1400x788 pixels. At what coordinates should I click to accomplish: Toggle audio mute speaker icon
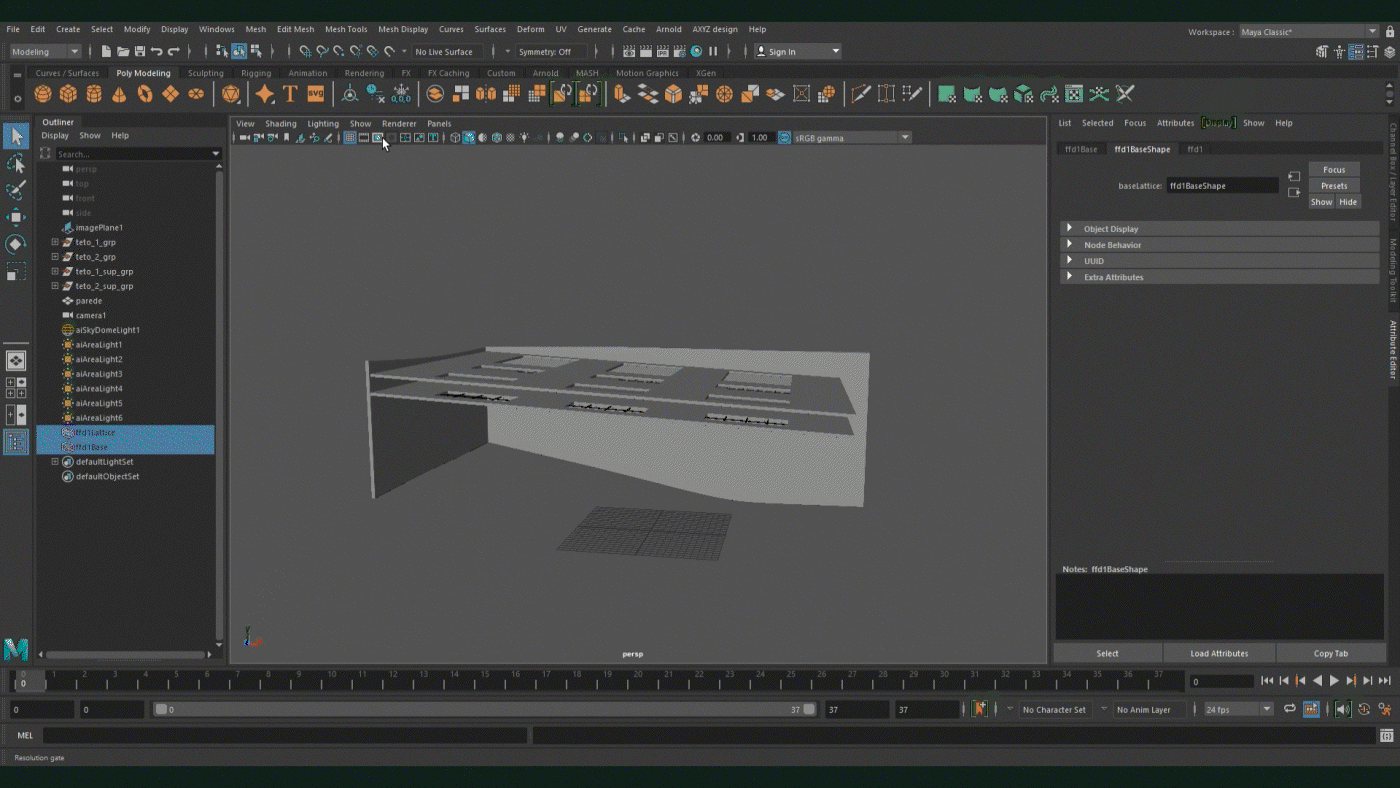[x=1343, y=709]
